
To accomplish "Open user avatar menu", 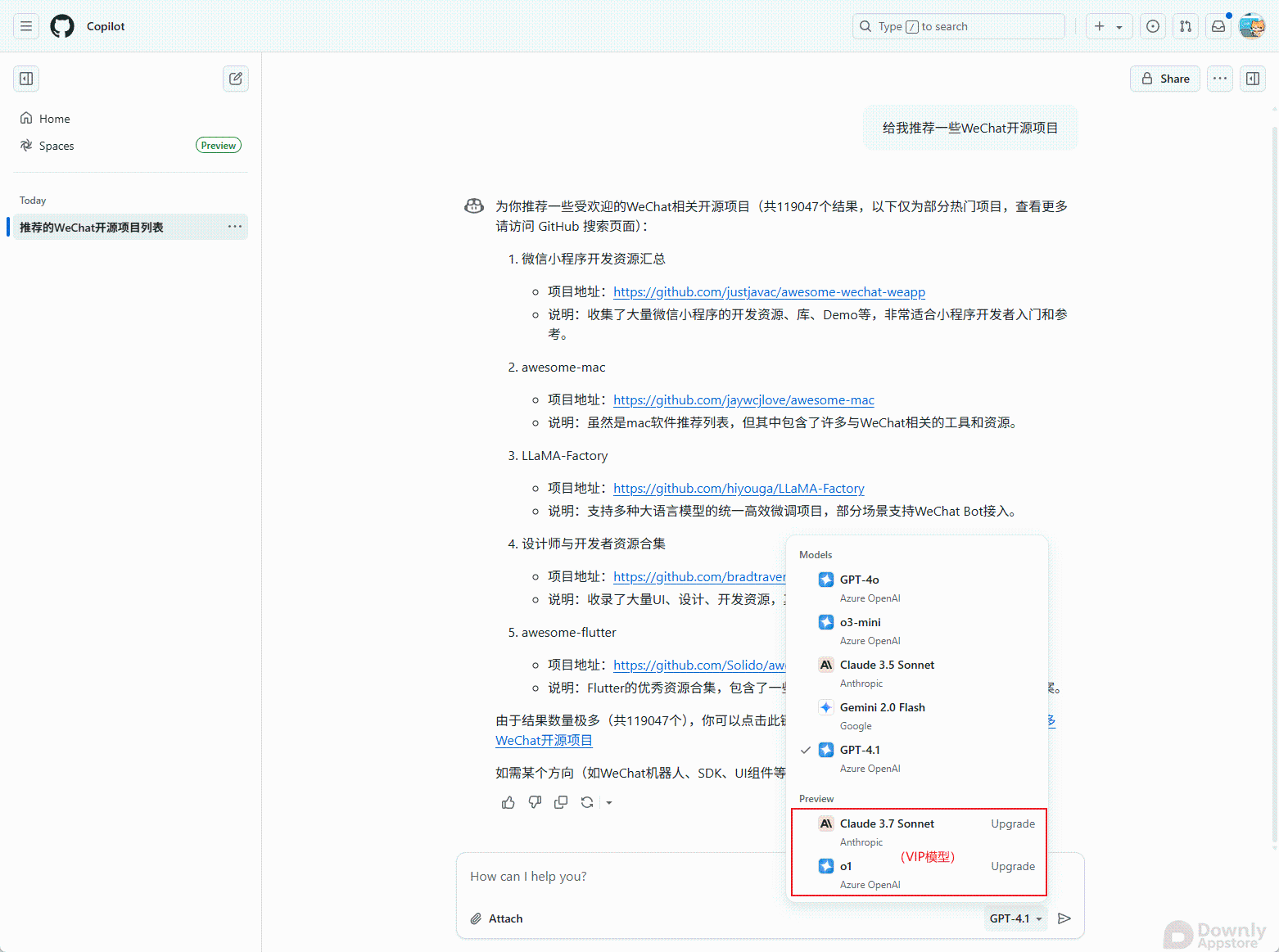I will coord(1252,26).
